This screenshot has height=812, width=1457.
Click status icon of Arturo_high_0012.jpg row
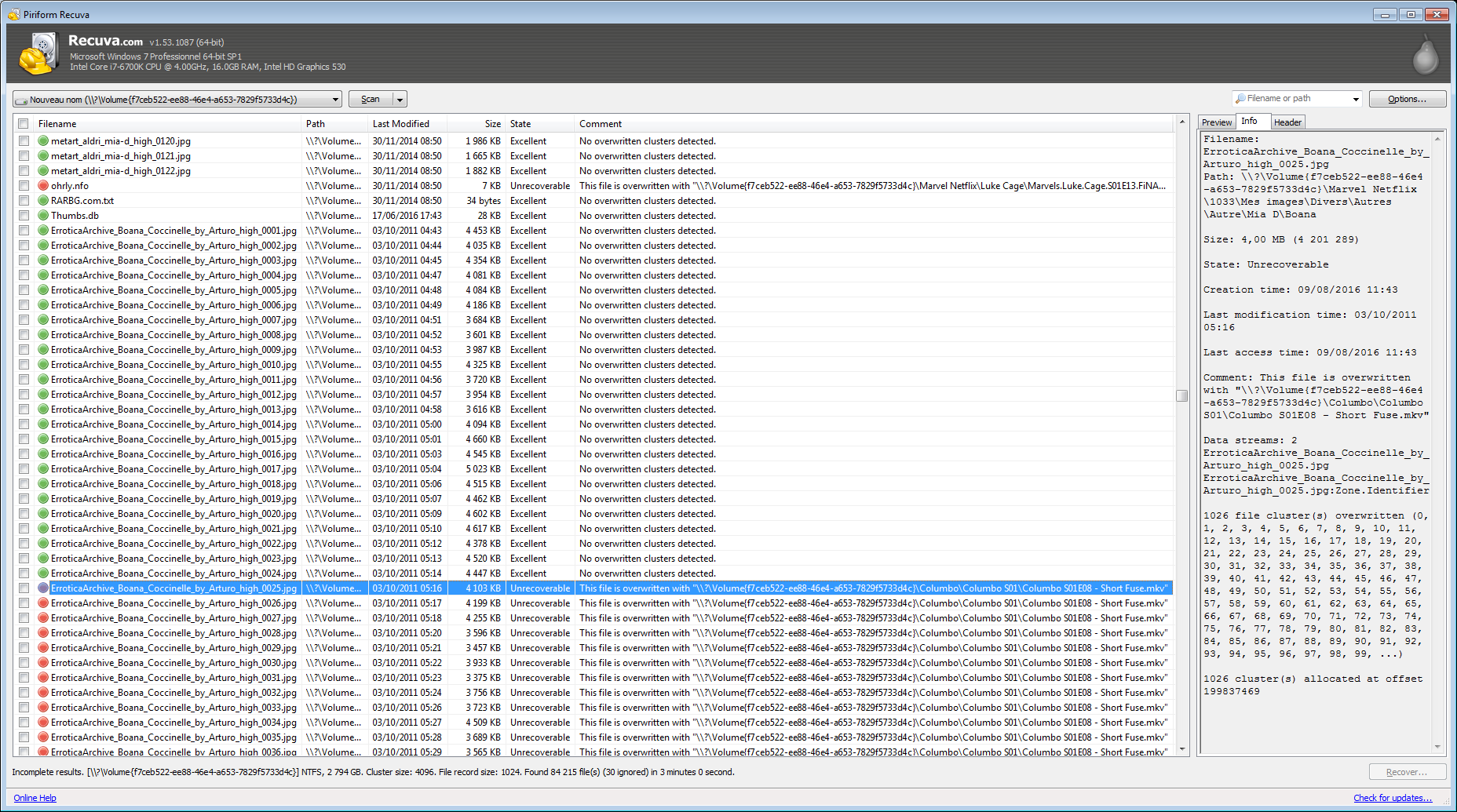[43, 395]
